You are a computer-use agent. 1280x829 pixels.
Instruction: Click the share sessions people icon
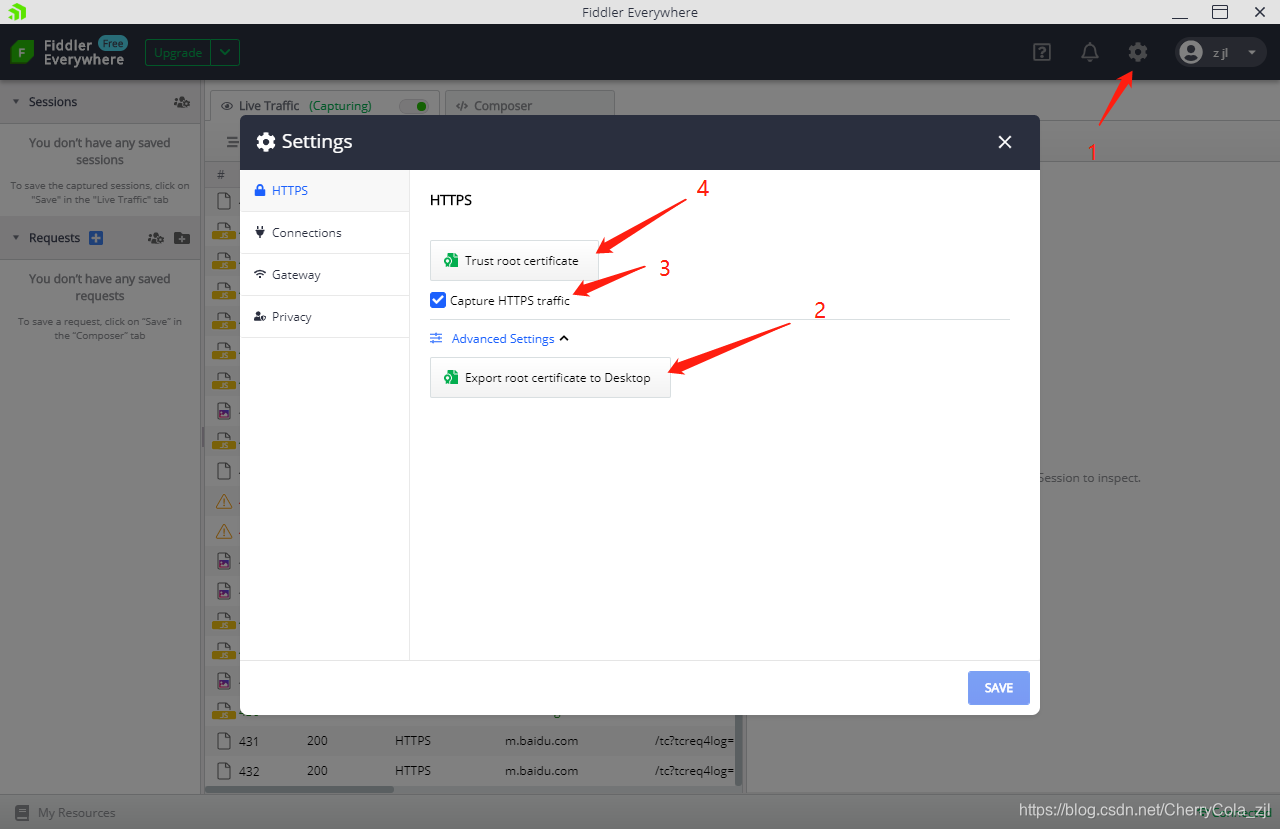(181, 102)
